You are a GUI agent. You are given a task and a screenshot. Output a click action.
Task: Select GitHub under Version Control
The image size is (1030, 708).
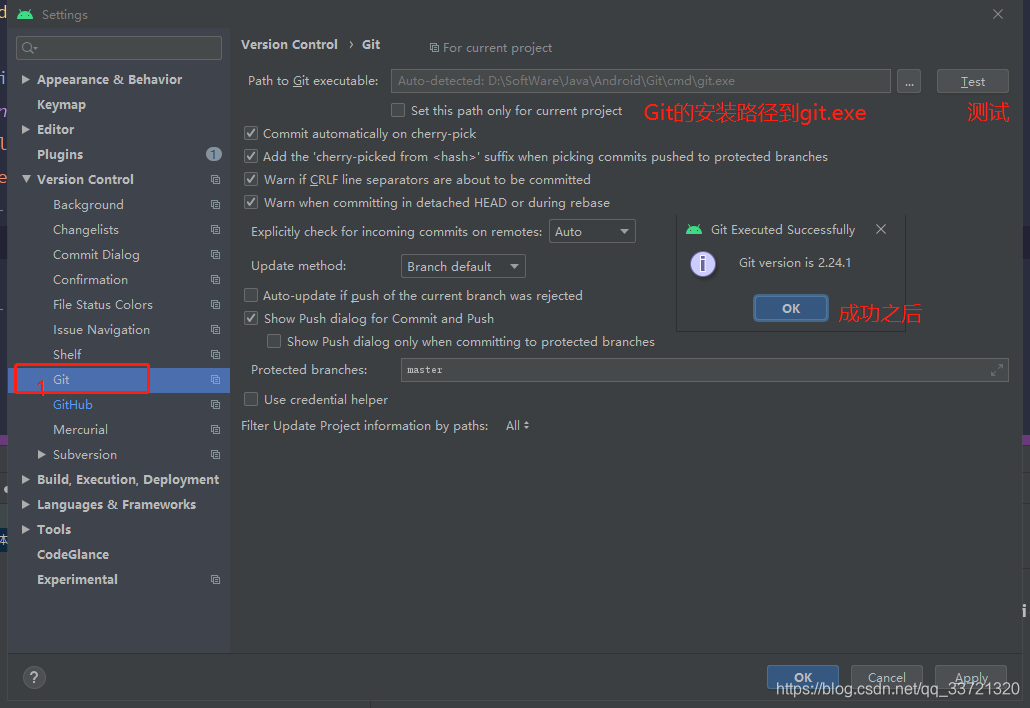pos(72,405)
